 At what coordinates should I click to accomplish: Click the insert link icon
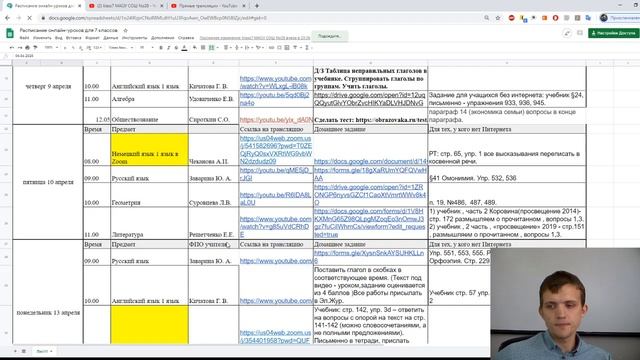click(x=271, y=48)
